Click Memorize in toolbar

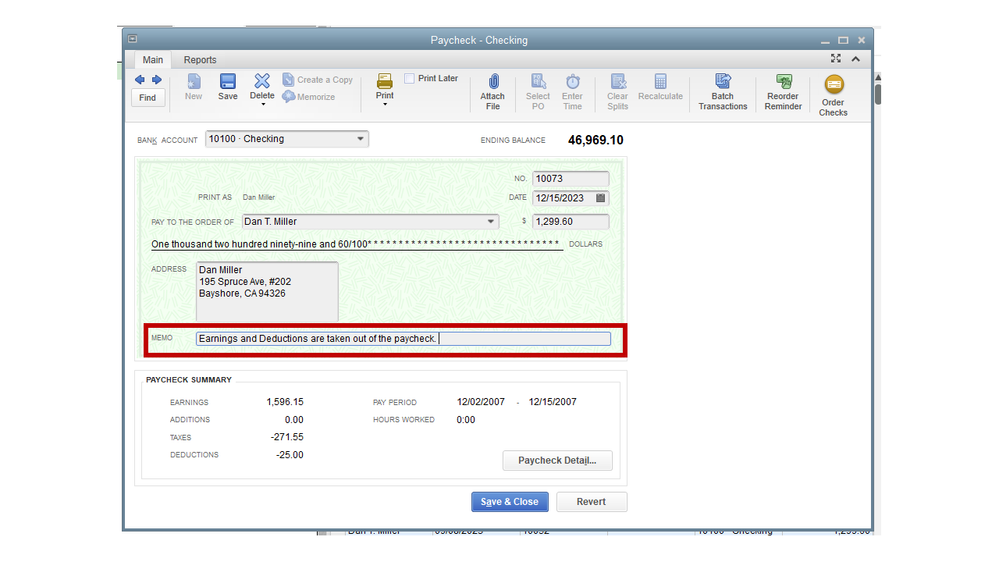click(x=308, y=97)
